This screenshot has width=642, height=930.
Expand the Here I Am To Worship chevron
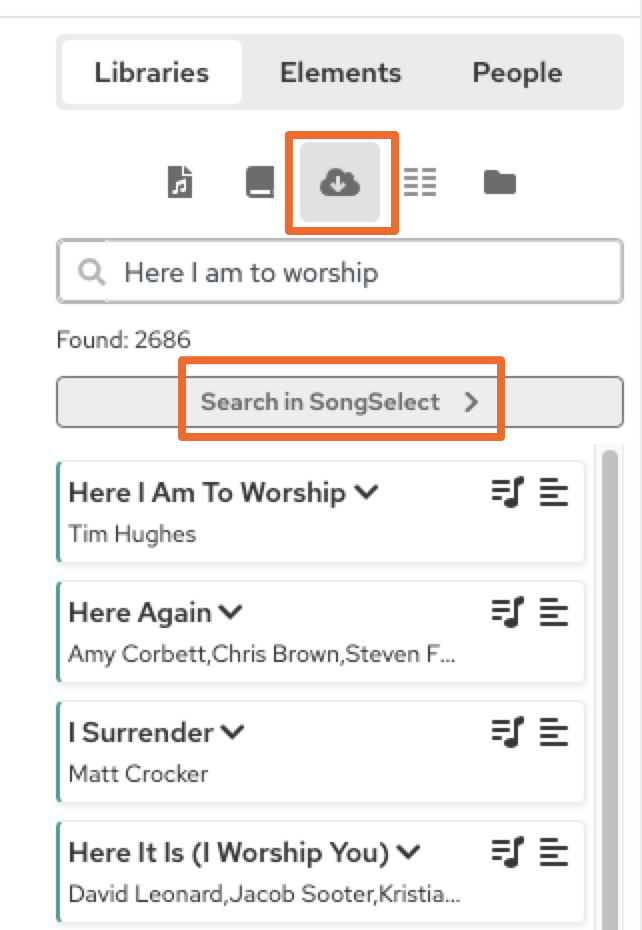(x=366, y=493)
